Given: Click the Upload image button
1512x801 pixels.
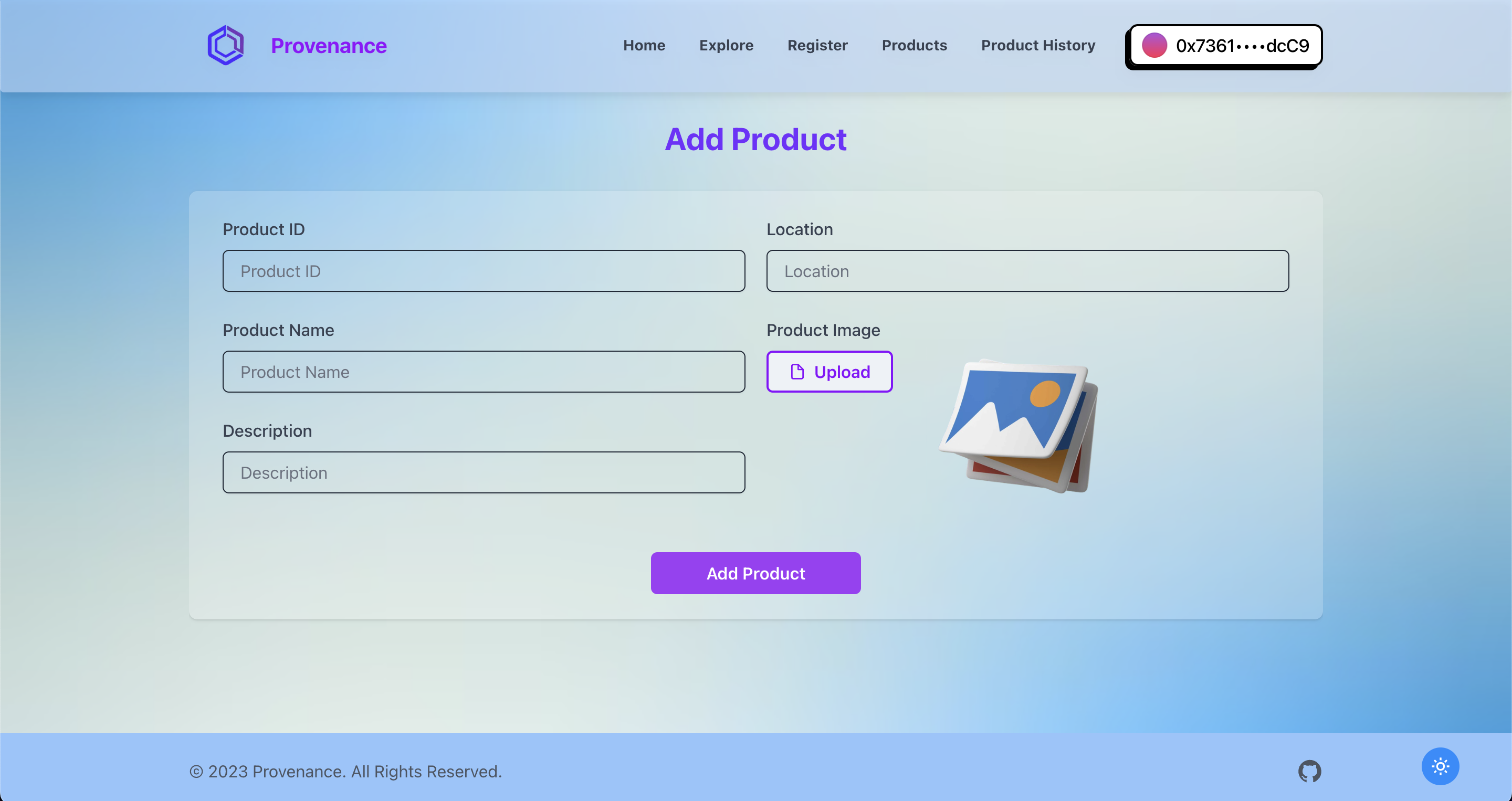Looking at the screenshot, I should pos(829,372).
